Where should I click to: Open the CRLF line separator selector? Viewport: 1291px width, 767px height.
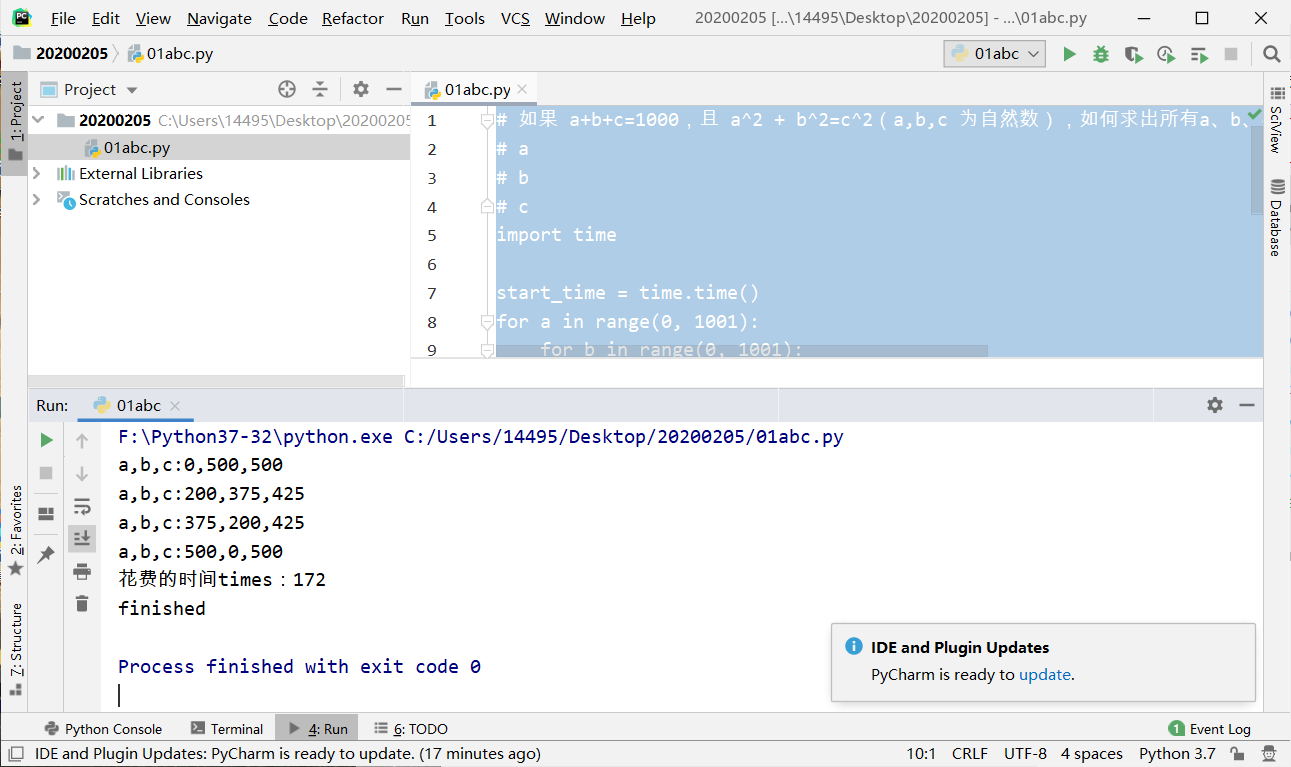coord(970,754)
